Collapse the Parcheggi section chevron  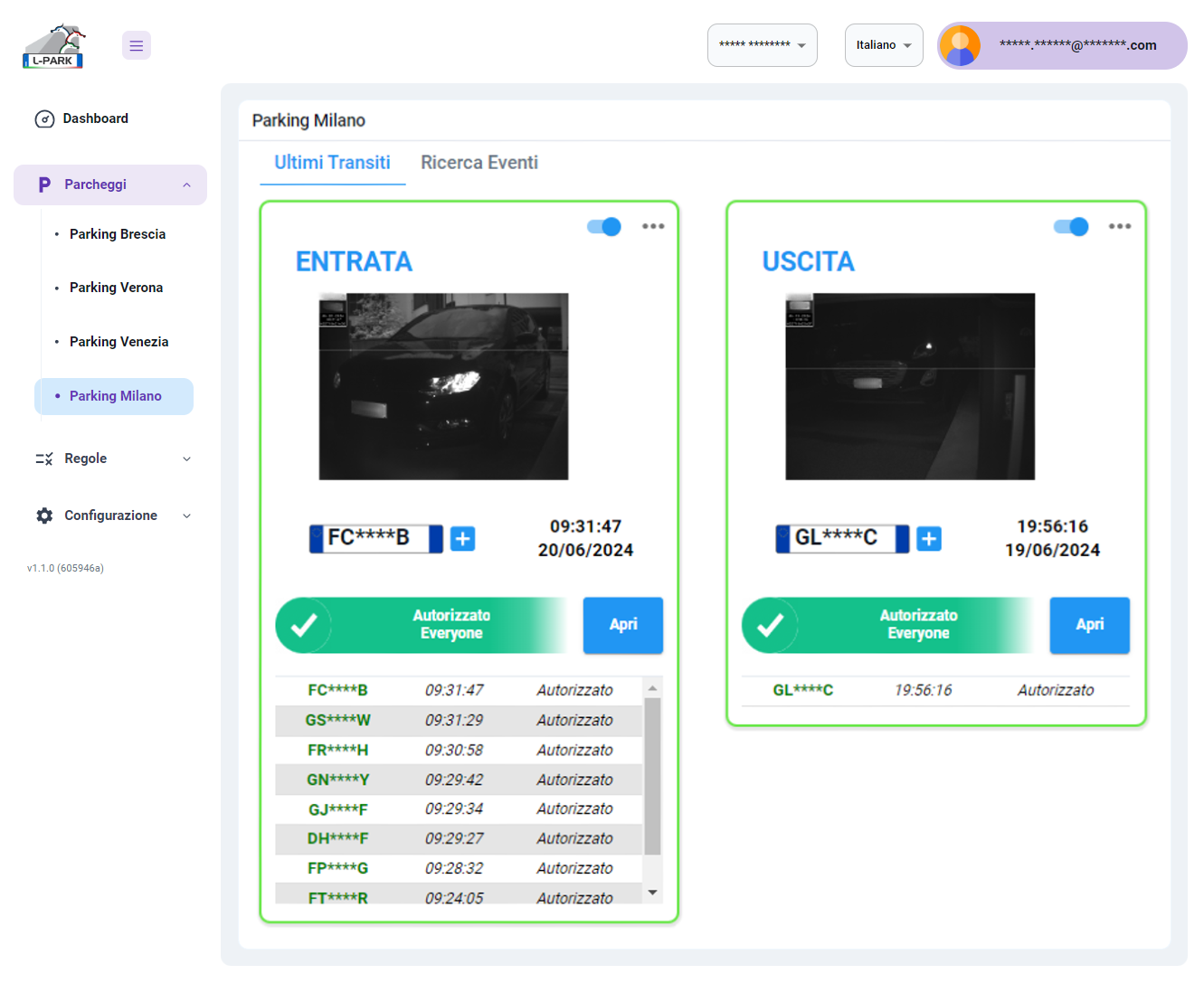click(187, 184)
